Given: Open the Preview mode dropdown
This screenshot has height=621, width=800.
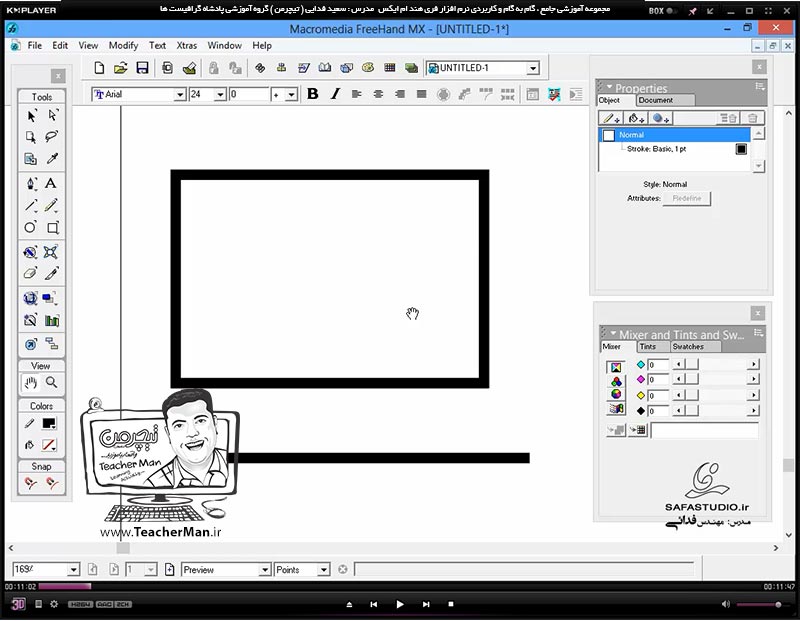Looking at the screenshot, I should [264, 569].
